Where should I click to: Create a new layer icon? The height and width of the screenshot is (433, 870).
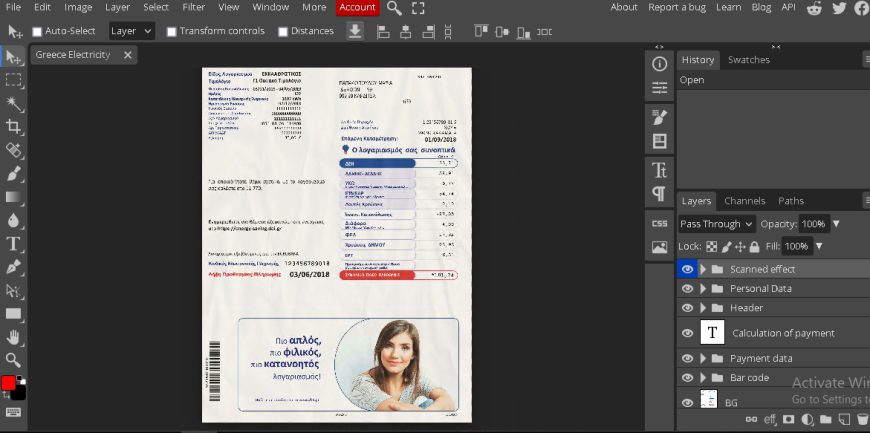[843, 419]
